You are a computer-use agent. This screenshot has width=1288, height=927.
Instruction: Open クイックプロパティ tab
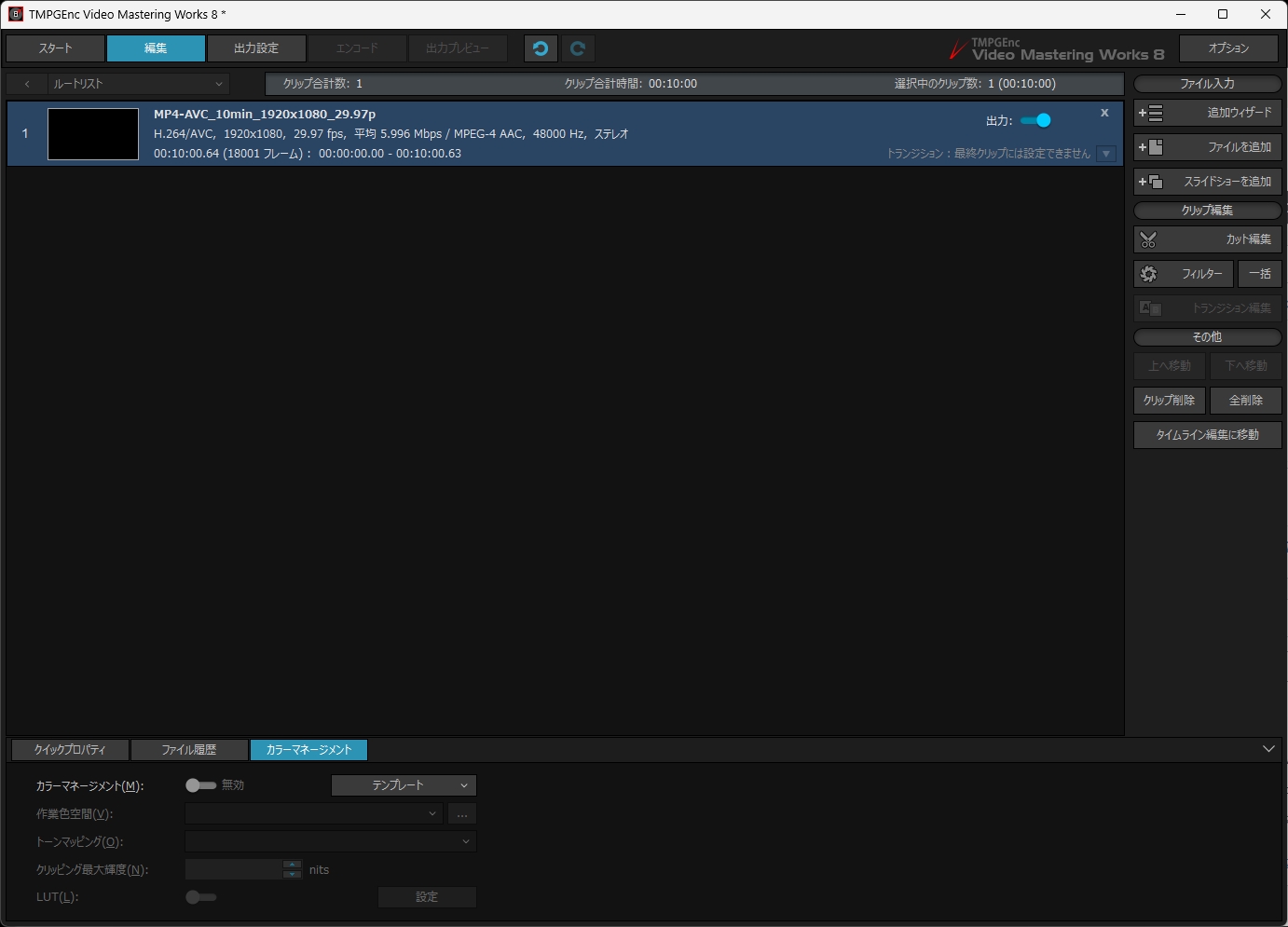click(x=70, y=750)
